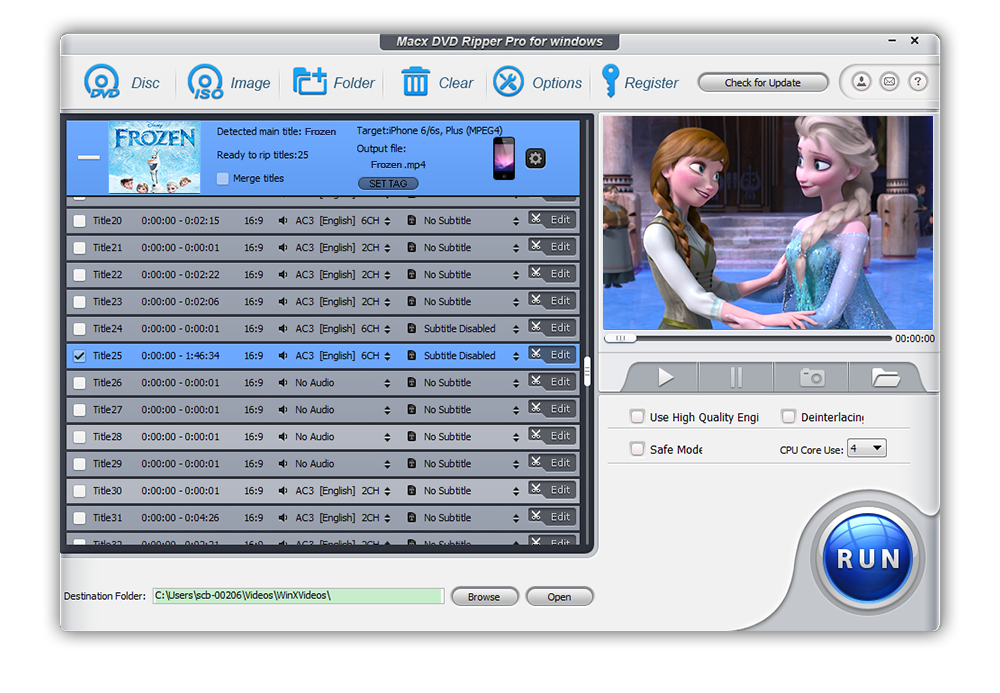Open the Folder source button
Image resolution: width=1000 pixels, height=693 pixels.
pos(334,82)
